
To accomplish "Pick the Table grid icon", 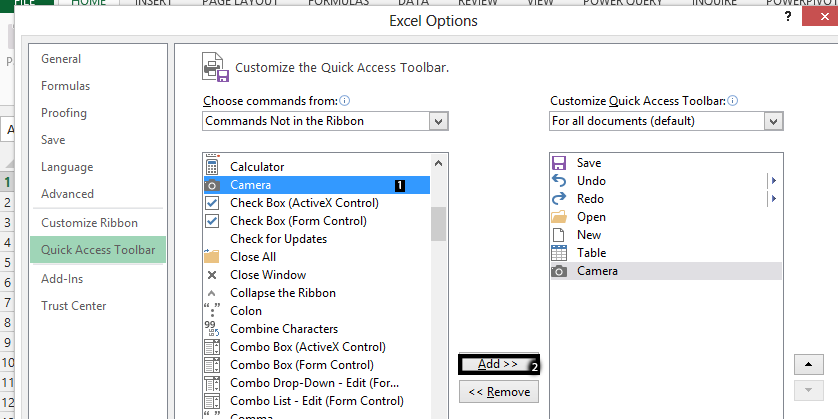I will pos(558,253).
